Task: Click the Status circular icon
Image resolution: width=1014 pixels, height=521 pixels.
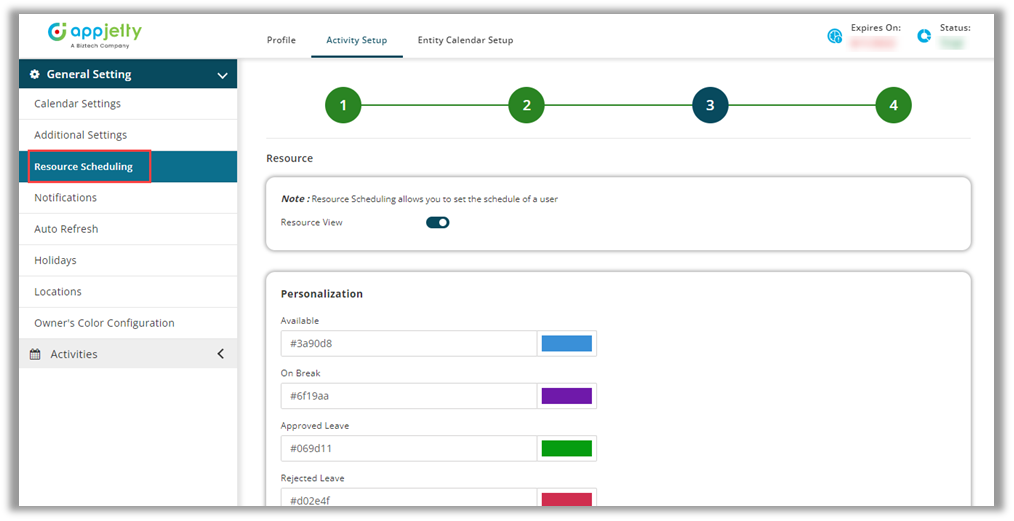Action: 924,36
